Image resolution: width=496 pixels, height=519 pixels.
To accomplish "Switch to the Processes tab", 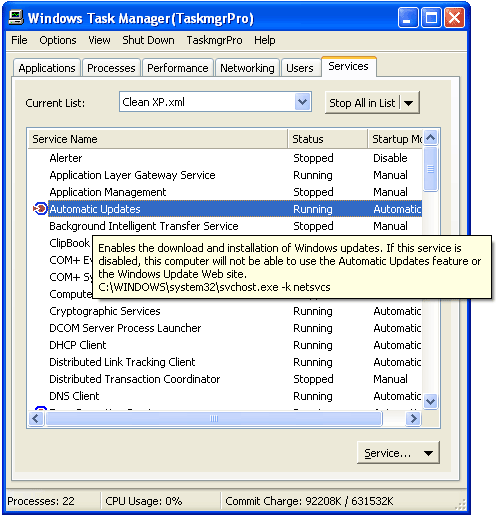I will (x=111, y=68).
